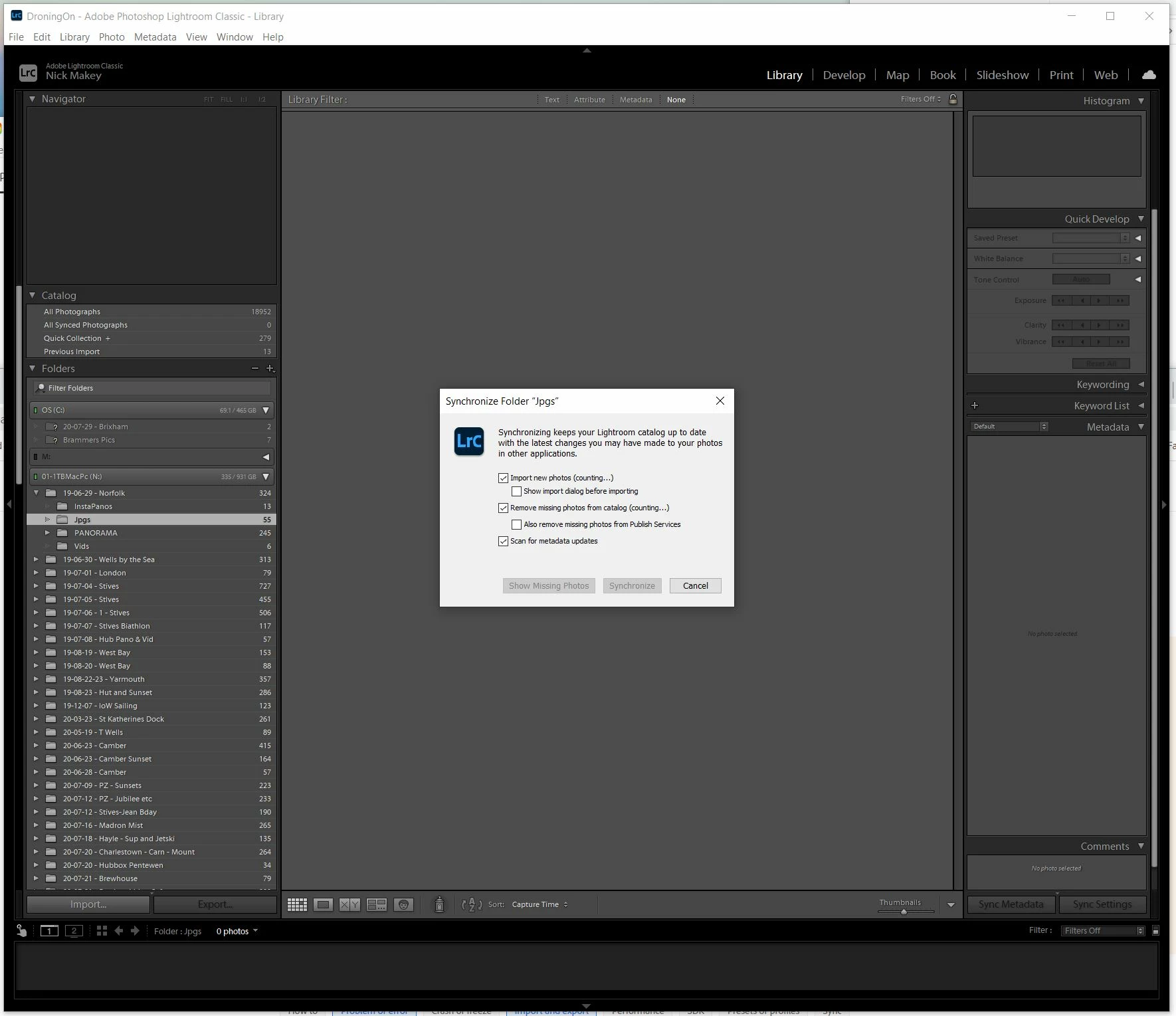The width and height of the screenshot is (1176, 1016).
Task: Adjust the Thumbnails size slider
Action: point(904,911)
